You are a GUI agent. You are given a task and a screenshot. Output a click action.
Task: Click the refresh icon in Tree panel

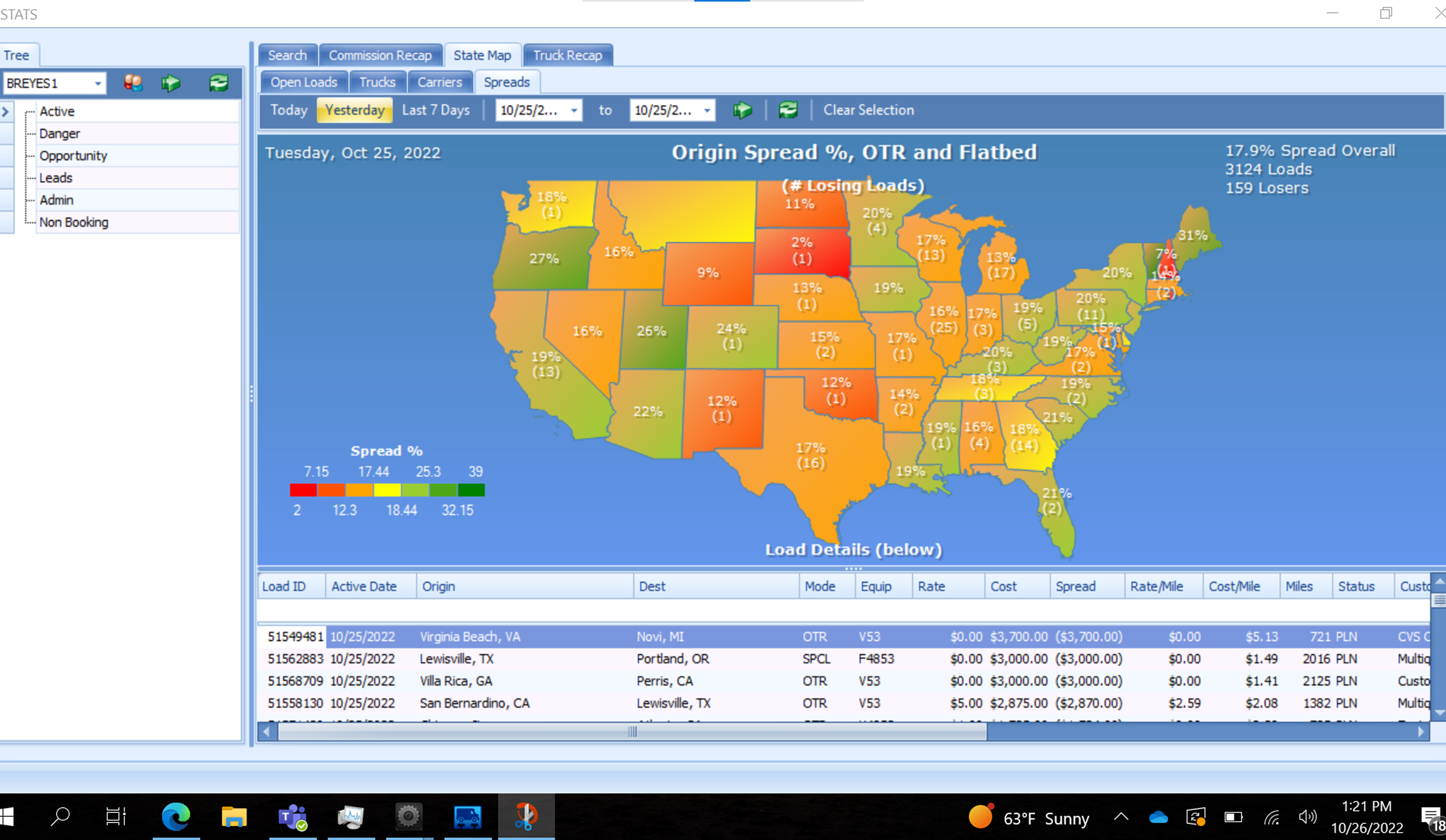[x=219, y=83]
